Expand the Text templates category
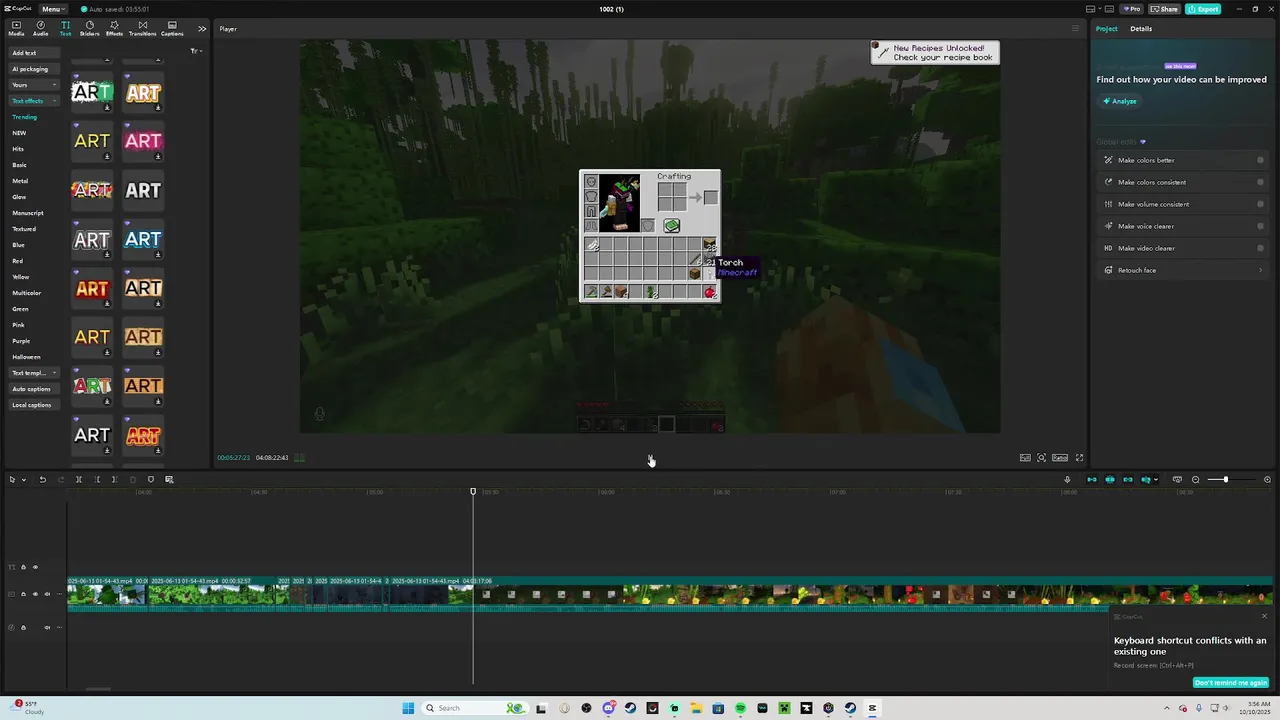The width and height of the screenshot is (1280, 720). [34, 373]
